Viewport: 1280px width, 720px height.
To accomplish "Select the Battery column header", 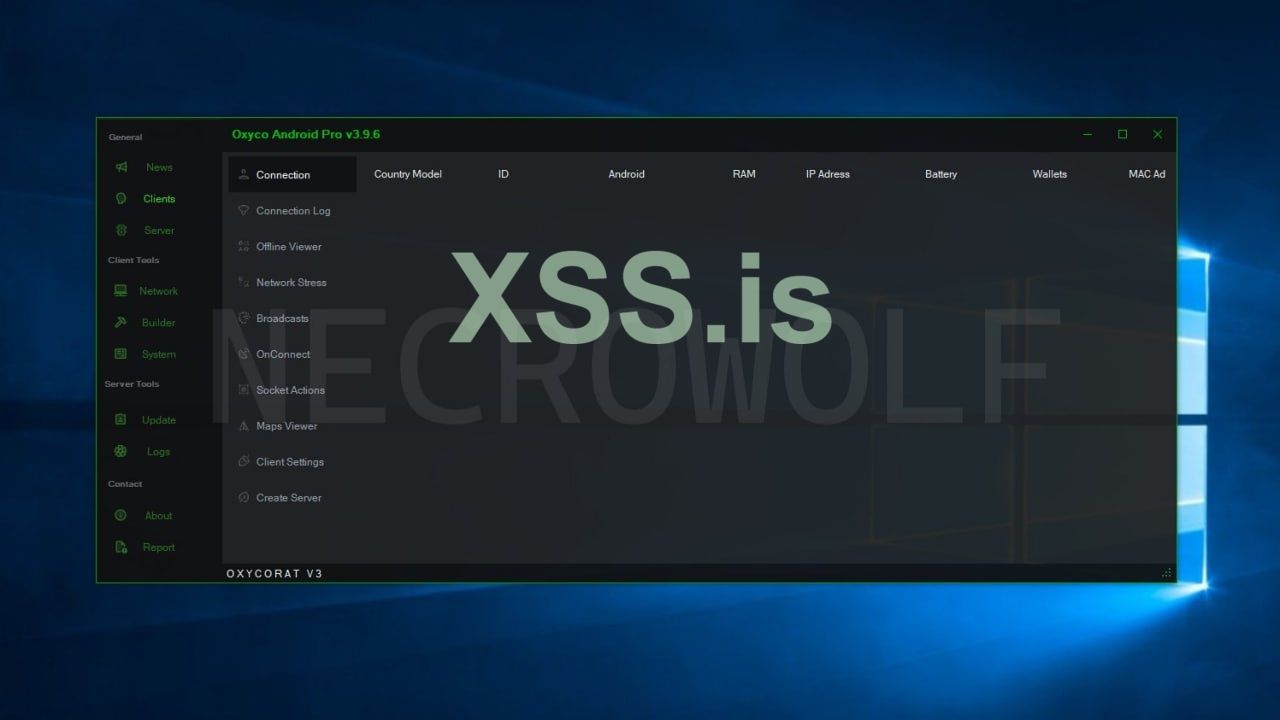I will coord(941,174).
